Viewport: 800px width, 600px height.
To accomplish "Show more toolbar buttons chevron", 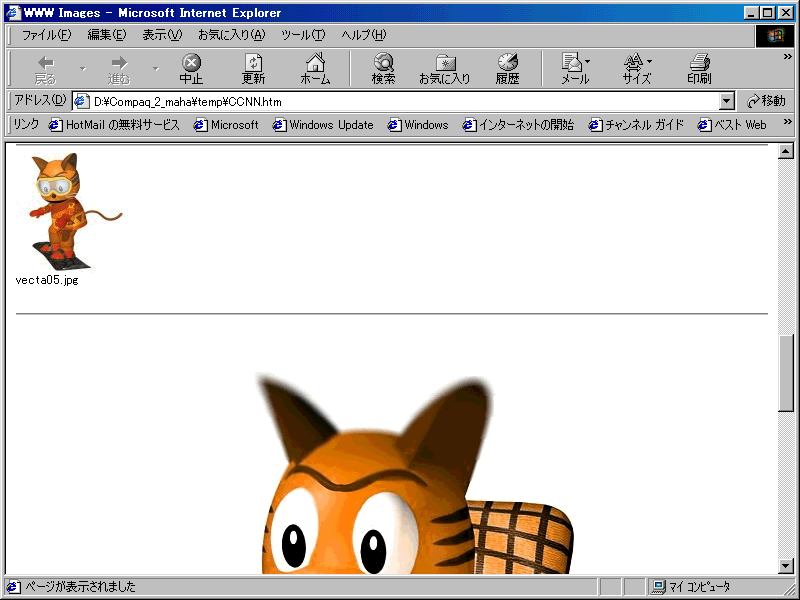I will [x=787, y=57].
